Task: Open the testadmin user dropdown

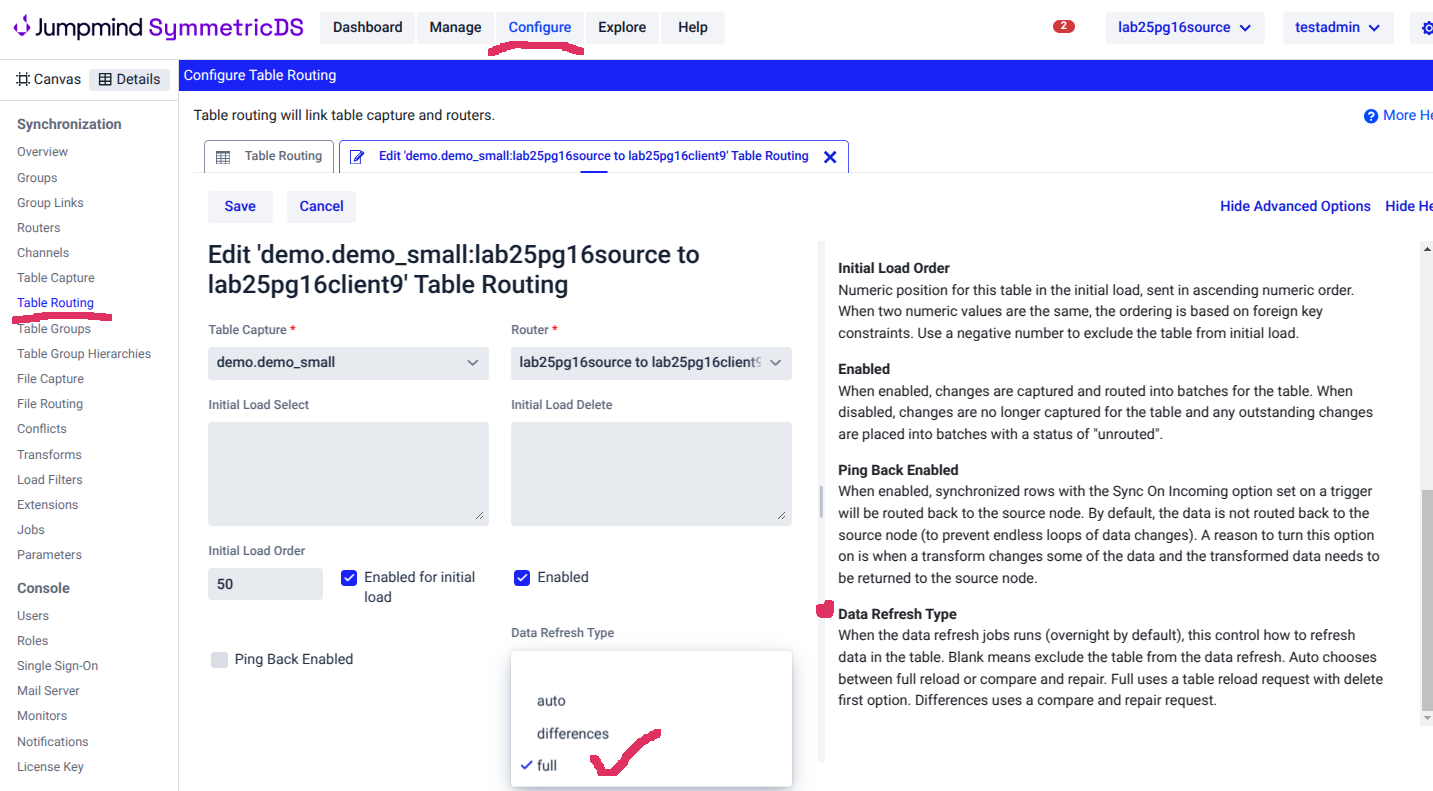Action: [x=1338, y=28]
